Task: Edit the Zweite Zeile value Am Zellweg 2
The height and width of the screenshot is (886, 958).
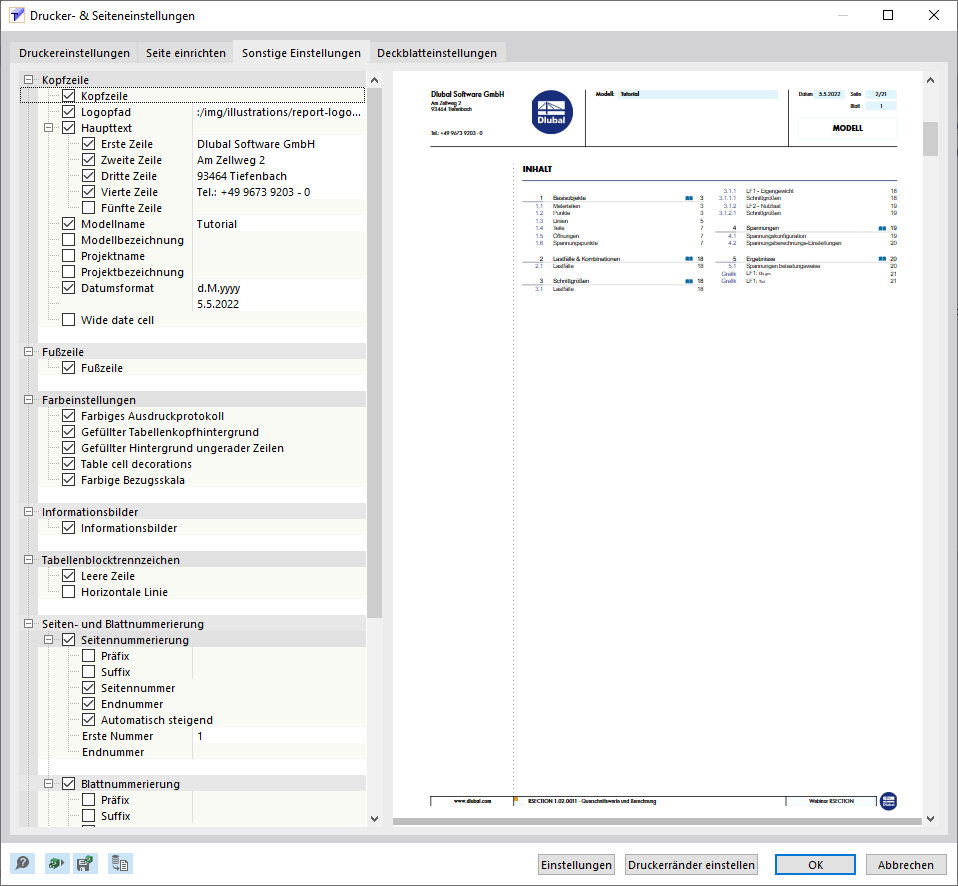Action: 279,160
